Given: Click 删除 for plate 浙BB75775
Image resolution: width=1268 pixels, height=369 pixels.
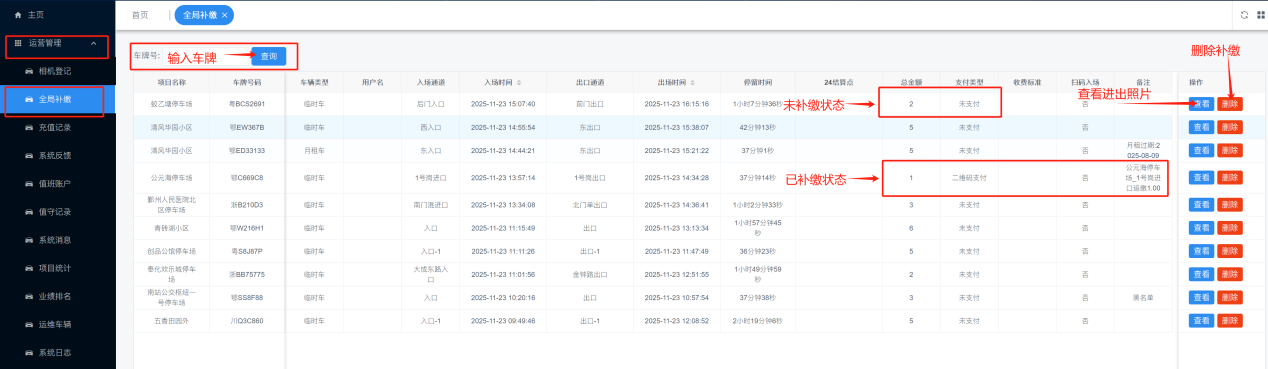Looking at the screenshot, I should coord(1230,273).
